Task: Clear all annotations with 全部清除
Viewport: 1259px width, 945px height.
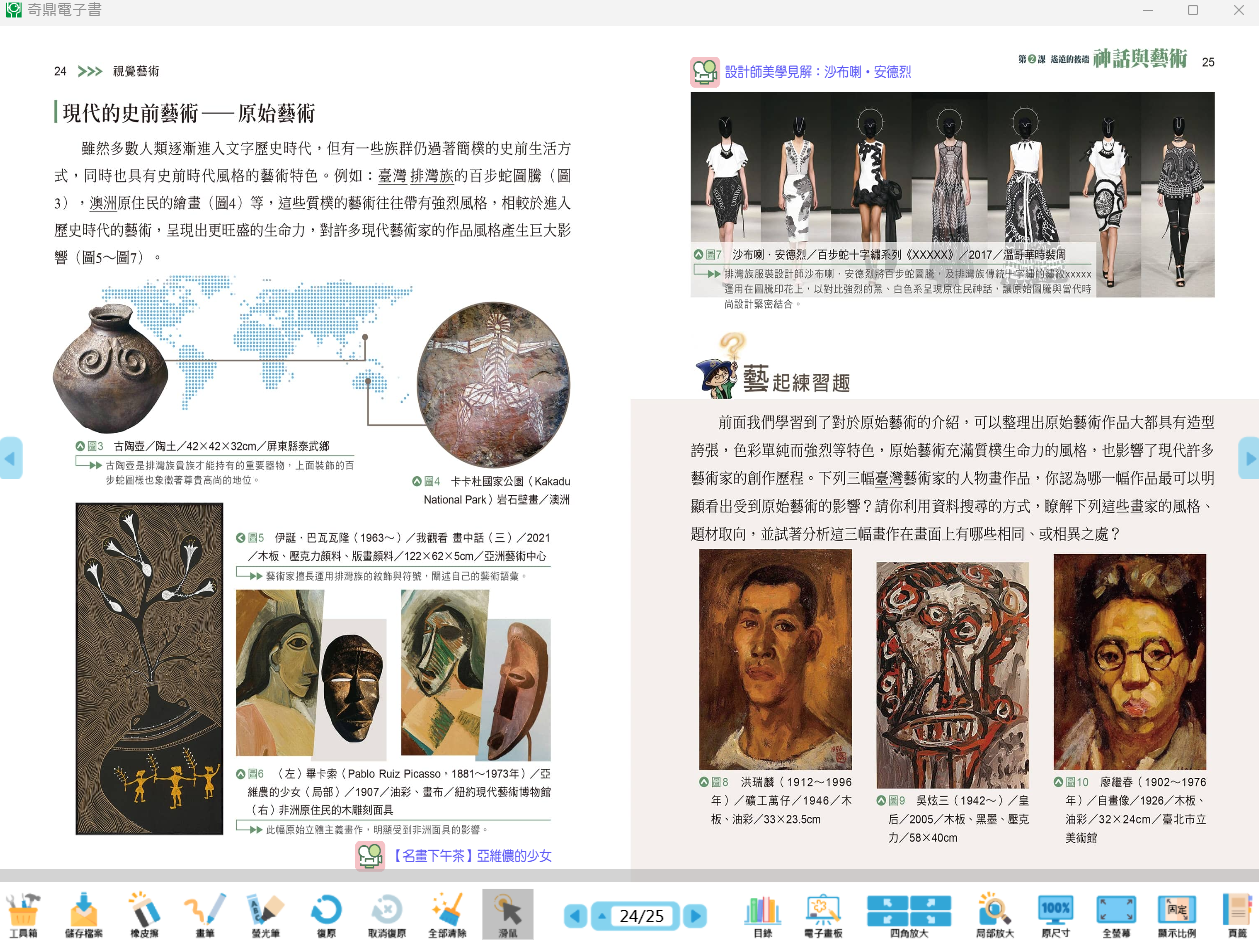Action: (445, 915)
